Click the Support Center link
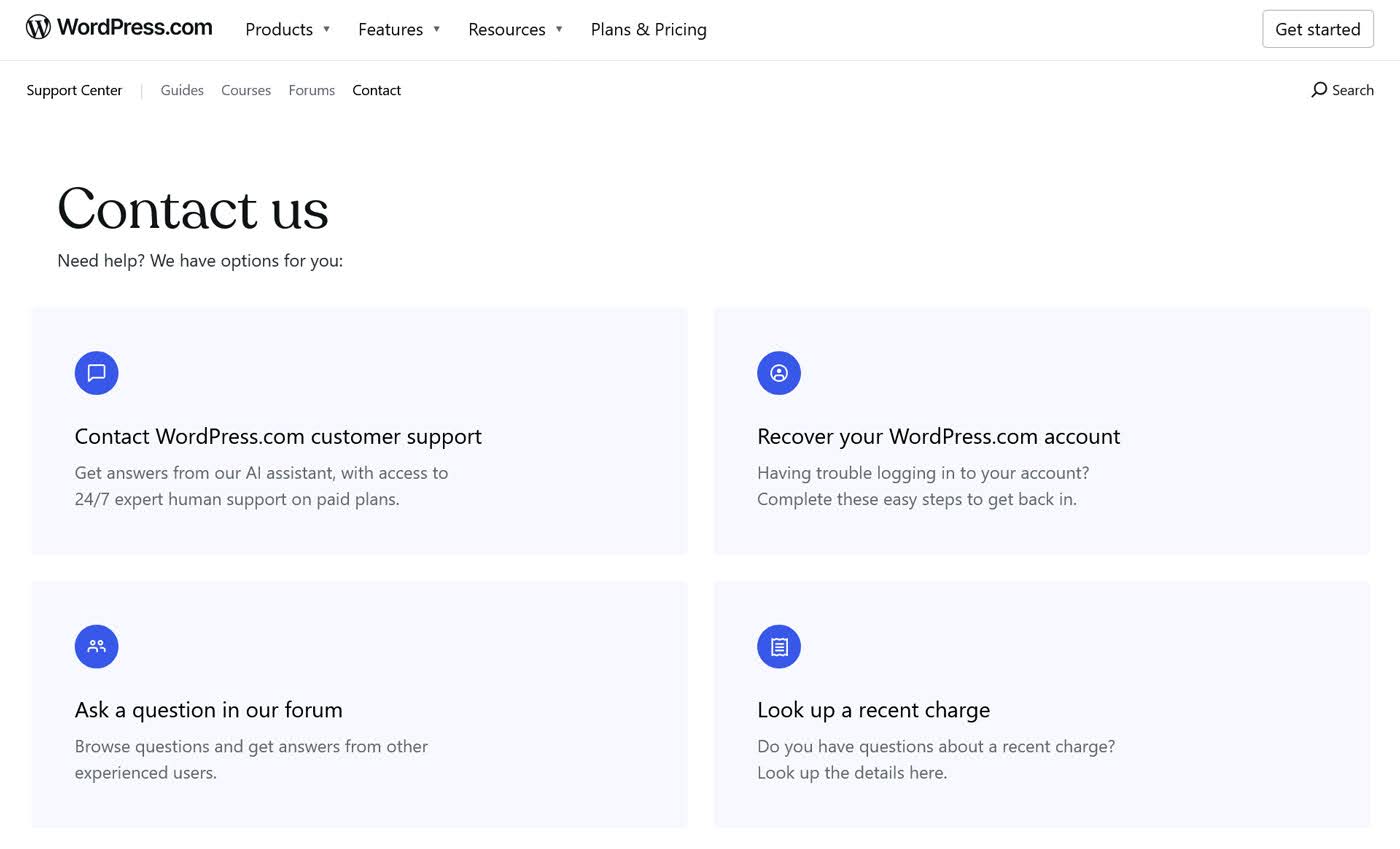The height and width of the screenshot is (849, 1400). pyautogui.click(x=74, y=90)
